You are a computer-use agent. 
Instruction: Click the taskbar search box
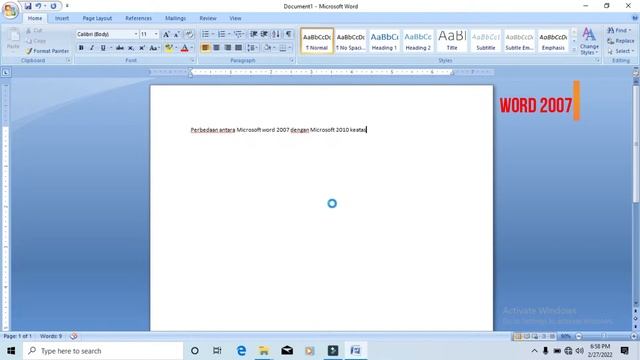[103, 351]
